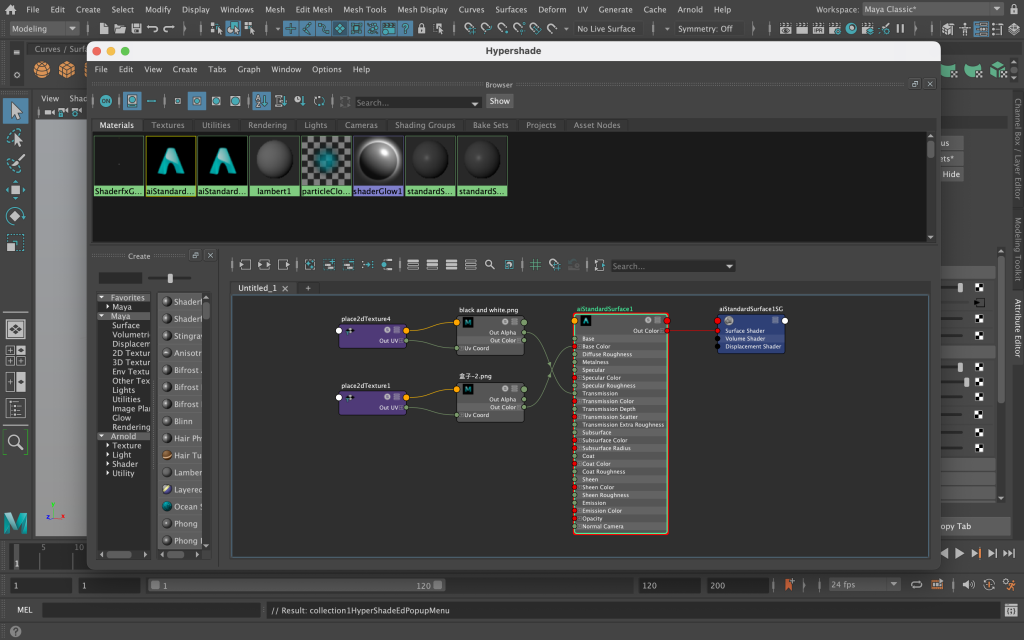1024x640 pixels.
Task: Toggle sort by type in Browser
Action: pyautogui.click(x=281, y=101)
